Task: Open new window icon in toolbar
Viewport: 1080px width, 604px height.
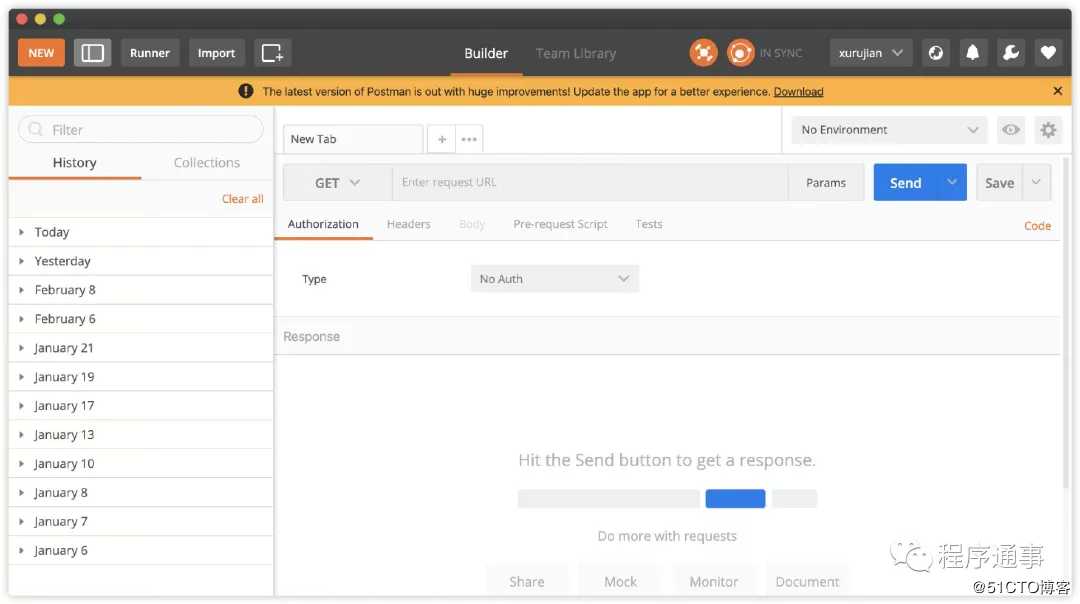Action: [272, 53]
